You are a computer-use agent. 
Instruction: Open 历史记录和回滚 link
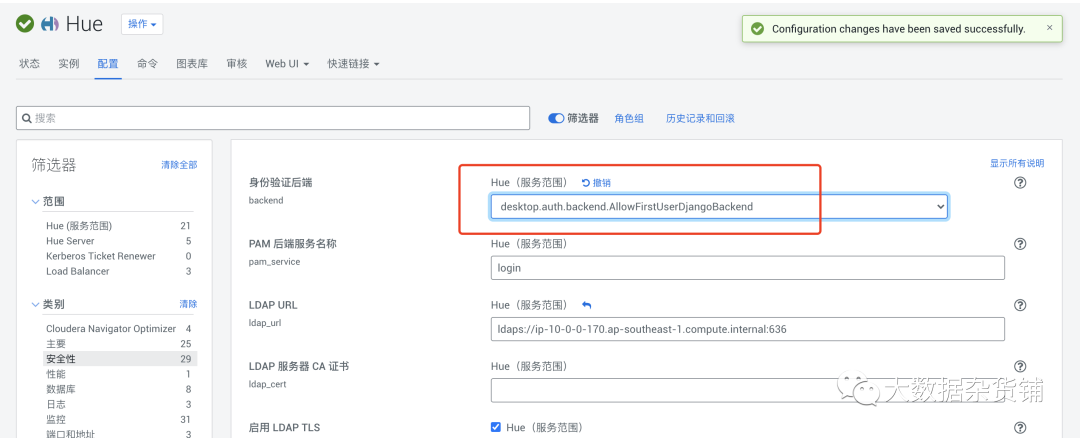pos(700,118)
